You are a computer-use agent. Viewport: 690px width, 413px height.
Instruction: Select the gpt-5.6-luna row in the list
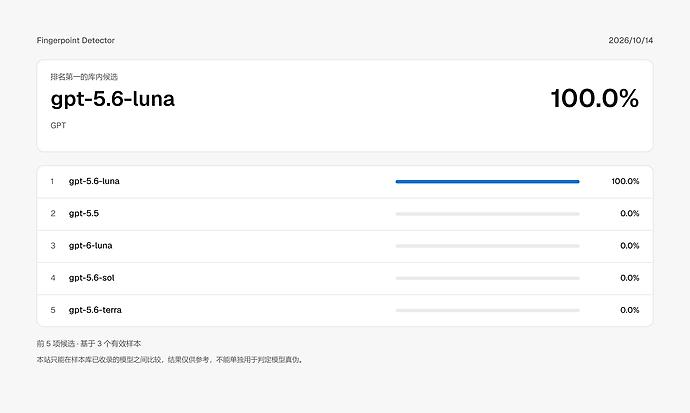tap(345, 182)
